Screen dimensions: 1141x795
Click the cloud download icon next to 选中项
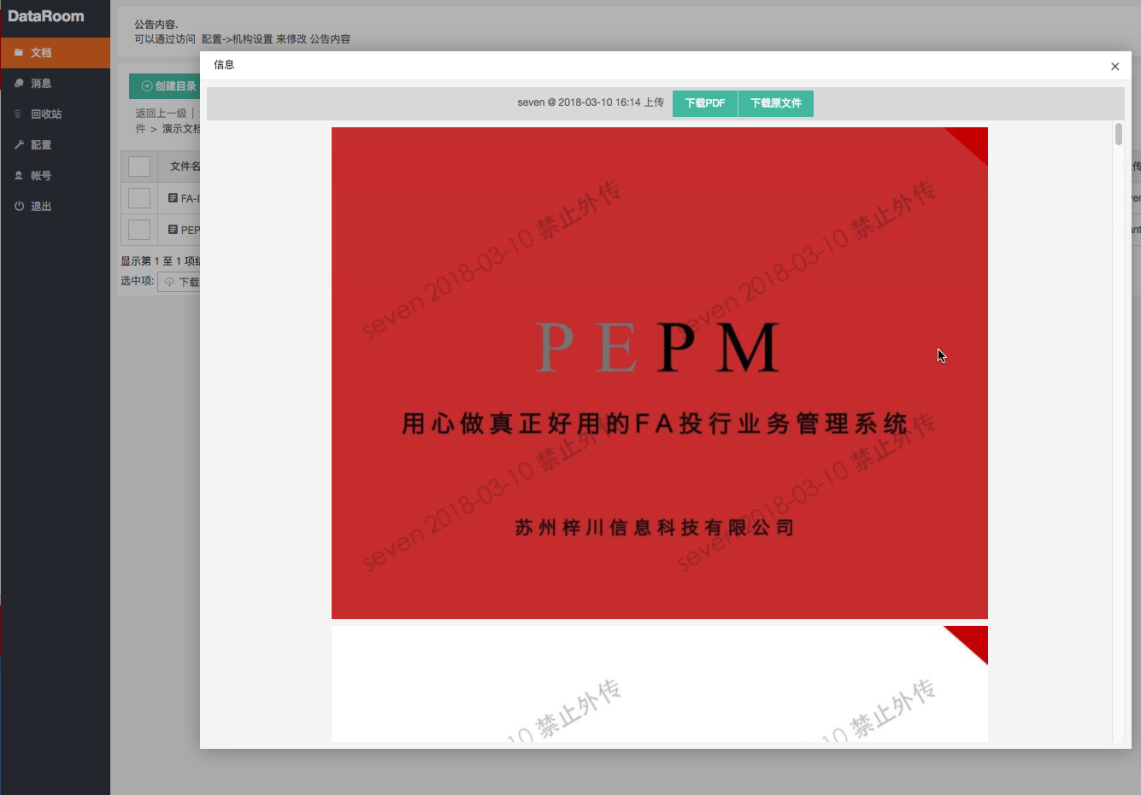coord(170,281)
